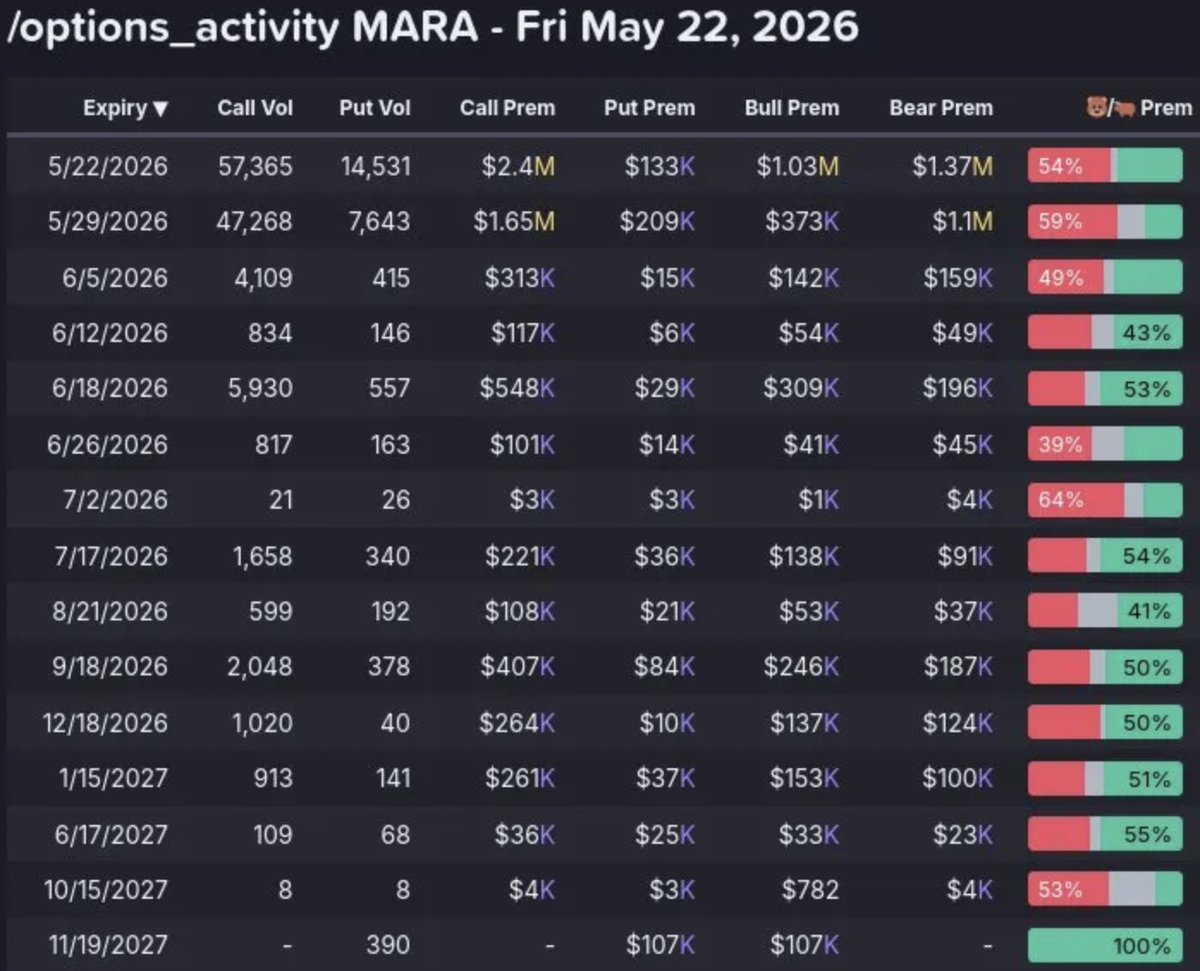Image resolution: width=1200 pixels, height=971 pixels.
Task: Select the 12/18/2026 expiry cell
Action: [105, 722]
